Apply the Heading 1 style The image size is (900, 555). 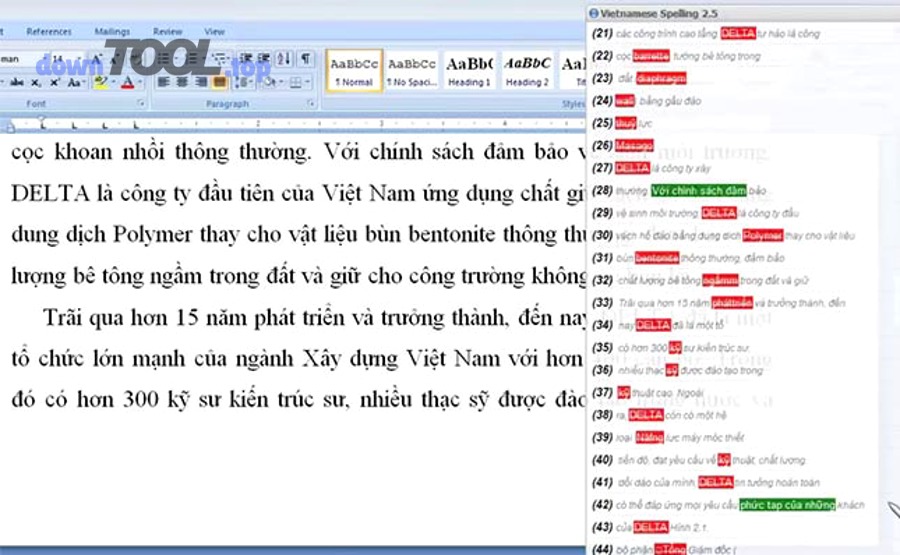point(470,71)
